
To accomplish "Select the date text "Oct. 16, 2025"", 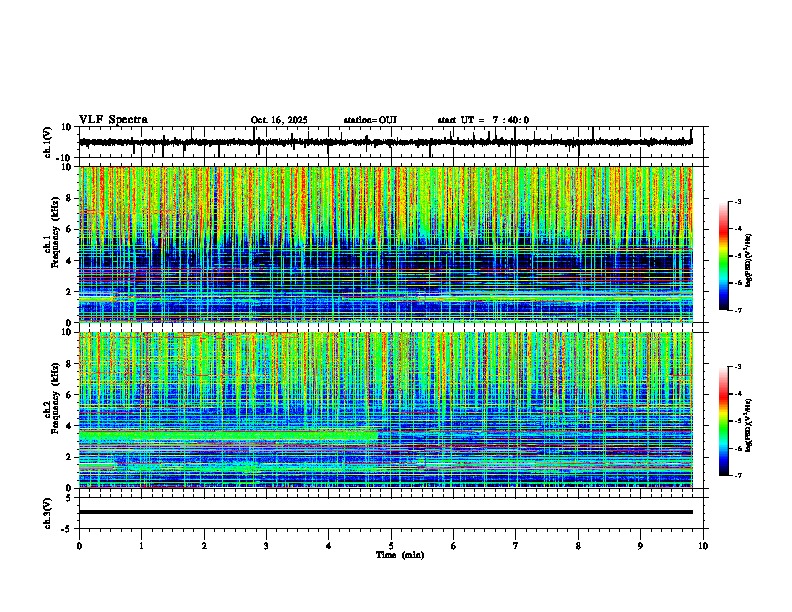I will 279,120.
